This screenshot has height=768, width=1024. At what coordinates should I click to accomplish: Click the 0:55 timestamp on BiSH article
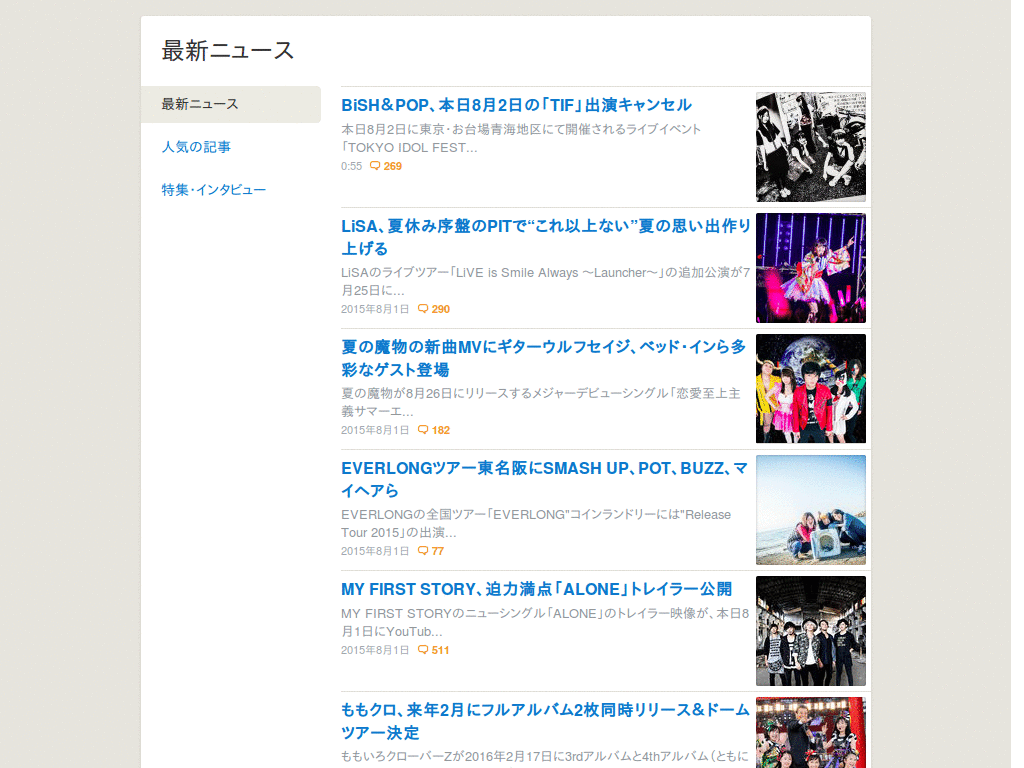point(351,167)
